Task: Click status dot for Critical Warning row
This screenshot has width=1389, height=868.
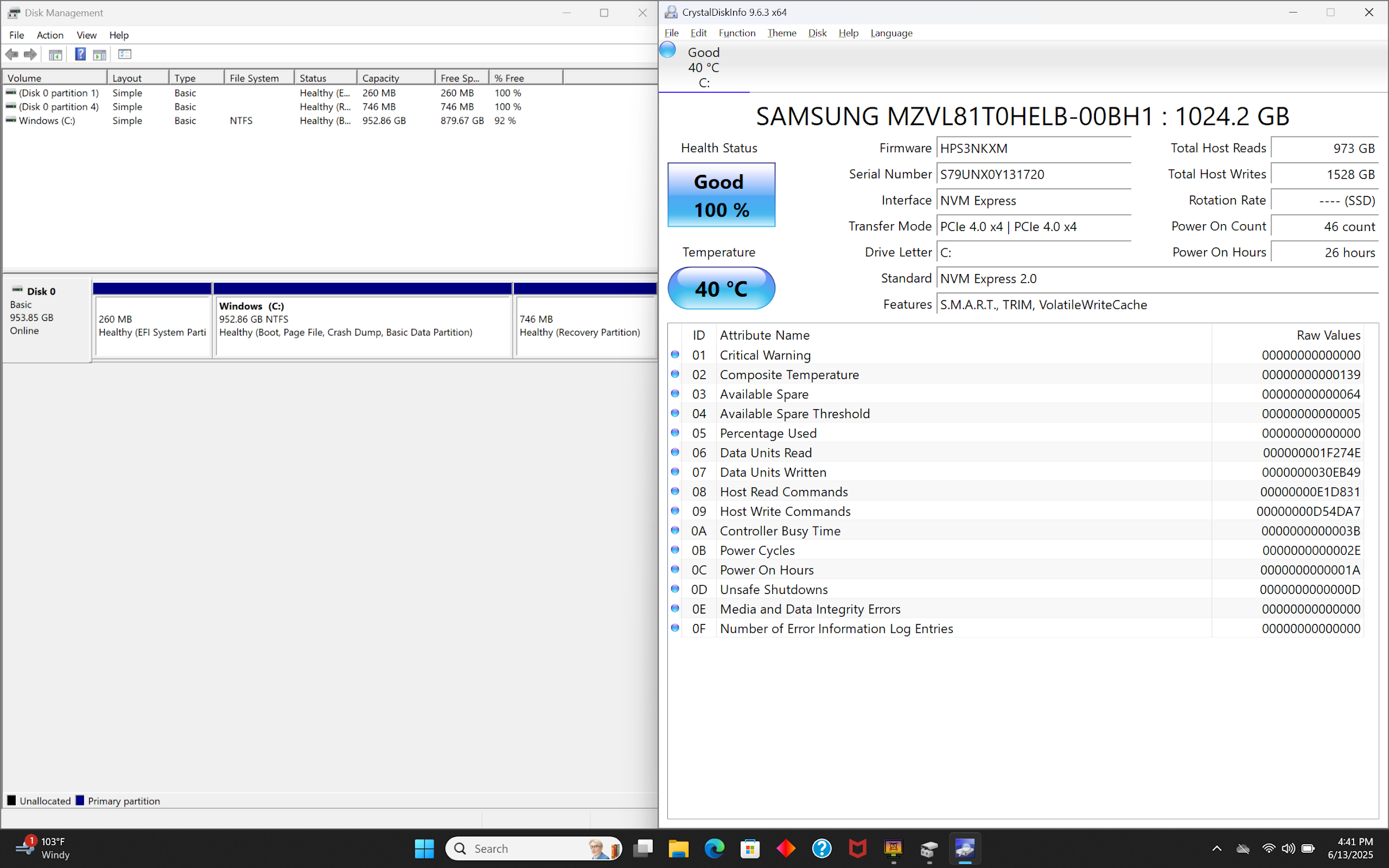Action: click(x=675, y=355)
